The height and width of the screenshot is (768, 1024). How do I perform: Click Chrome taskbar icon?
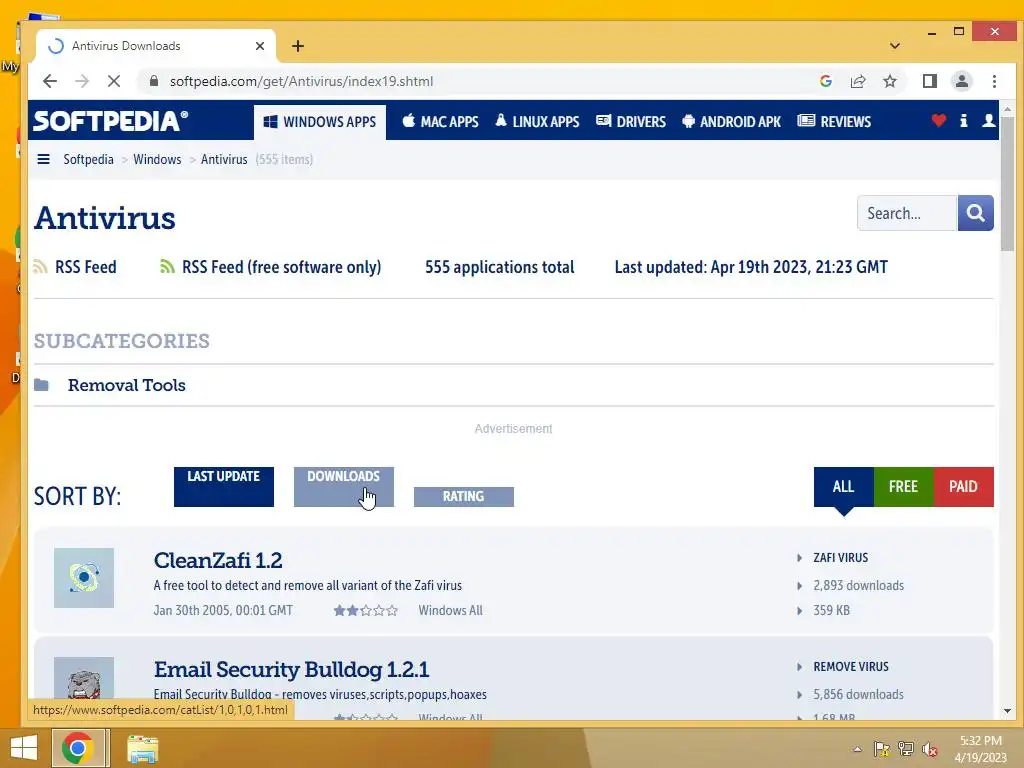point(78,748)
